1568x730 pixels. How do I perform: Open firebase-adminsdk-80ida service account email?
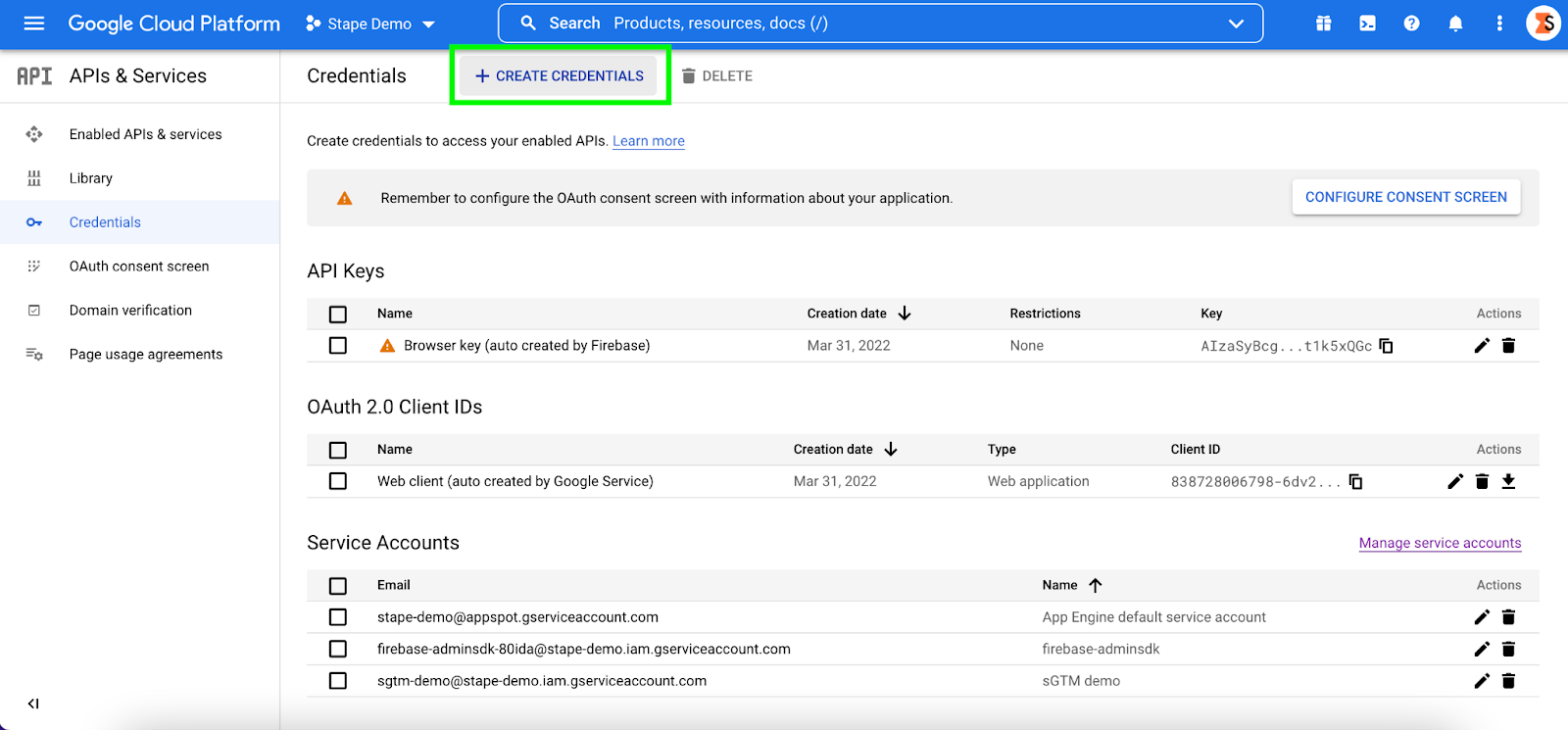click(x=584, y=649)
